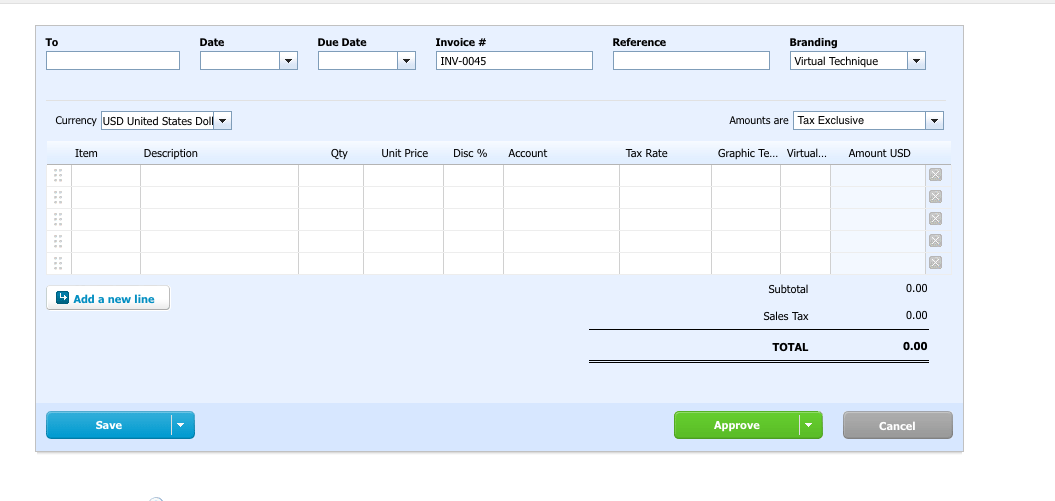Click the third row drag handle
Image resolution: width=1055 pixels, height=501 pixels.
[x=58, y=219]
